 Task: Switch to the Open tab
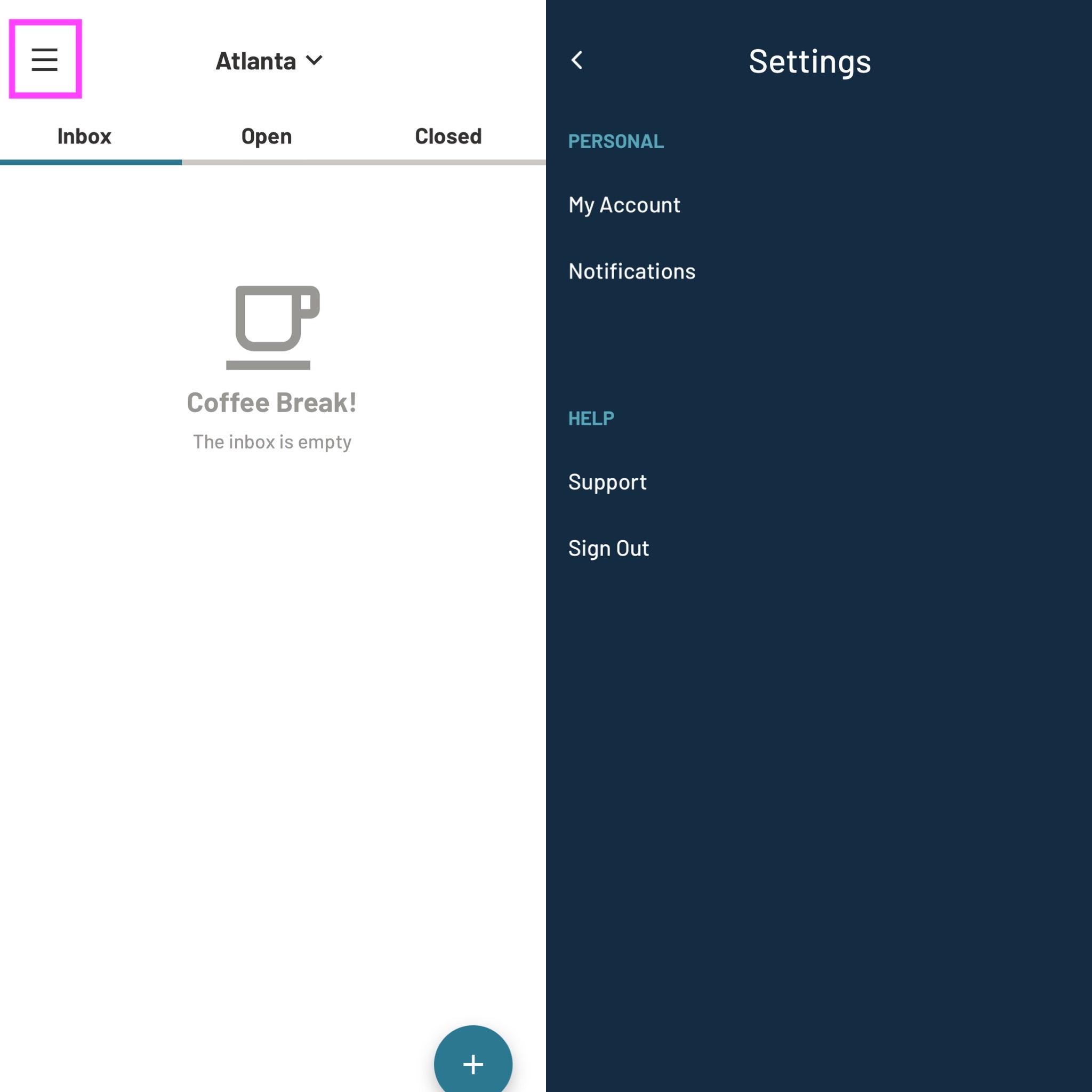tap(266, 136)
